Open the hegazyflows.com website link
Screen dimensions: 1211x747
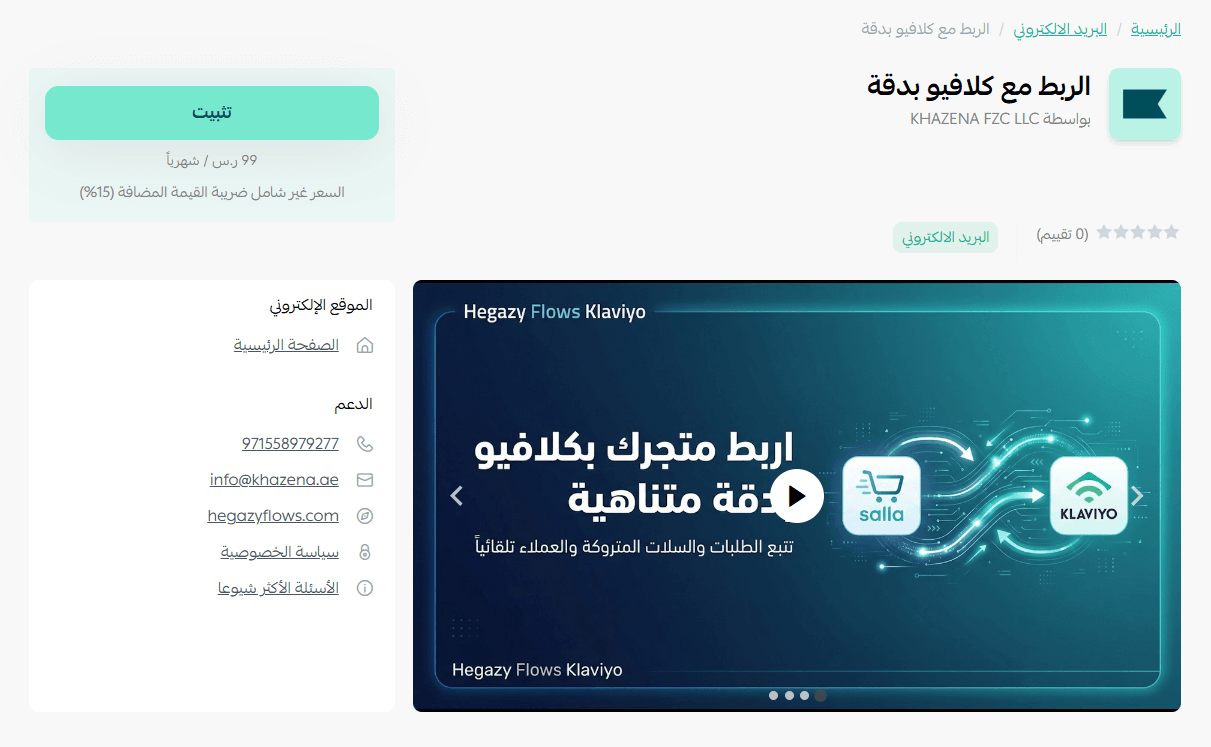(273, 516)
